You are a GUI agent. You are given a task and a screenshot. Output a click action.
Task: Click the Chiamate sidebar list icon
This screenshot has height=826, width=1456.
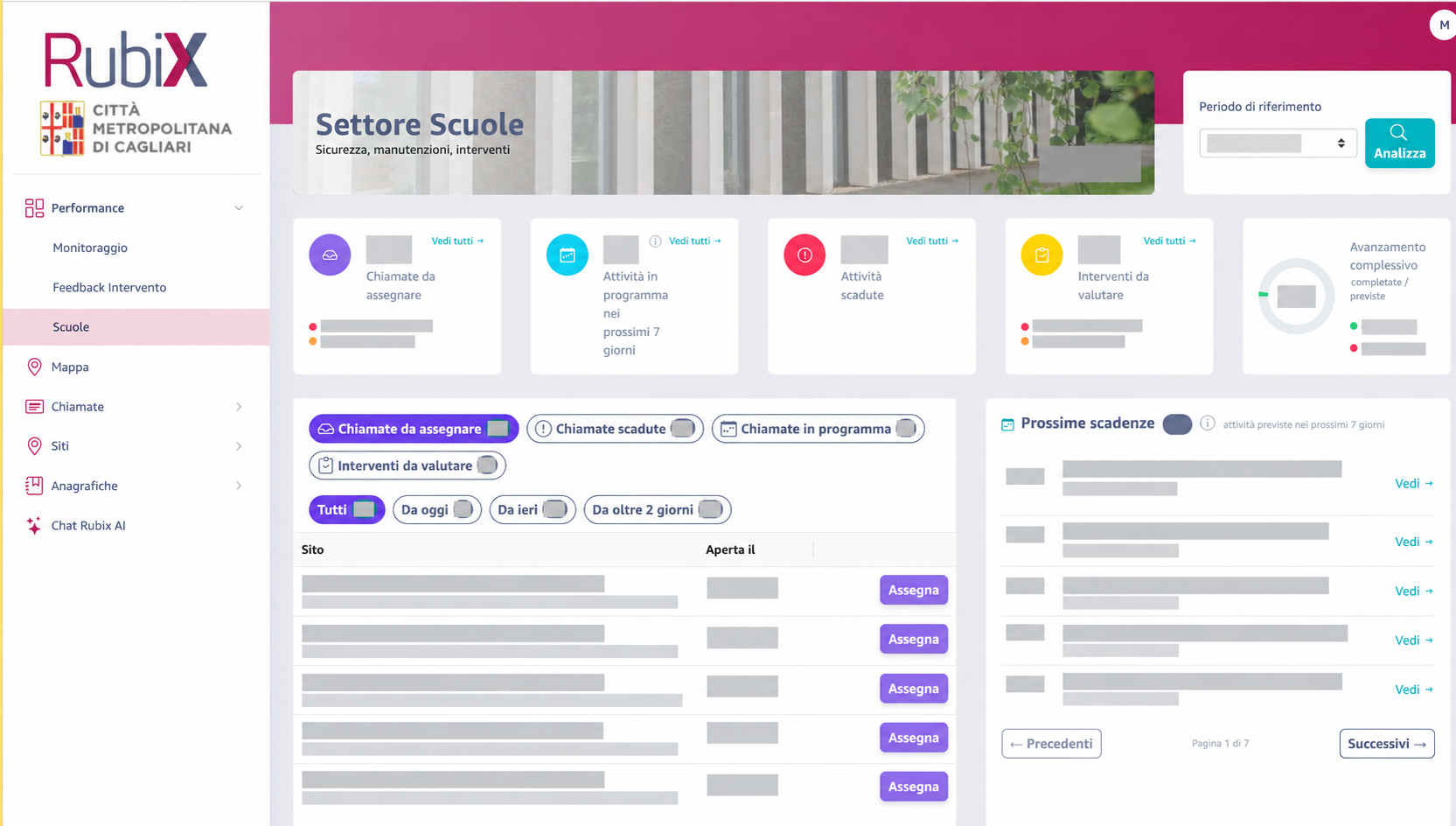(x=34, y=407)
